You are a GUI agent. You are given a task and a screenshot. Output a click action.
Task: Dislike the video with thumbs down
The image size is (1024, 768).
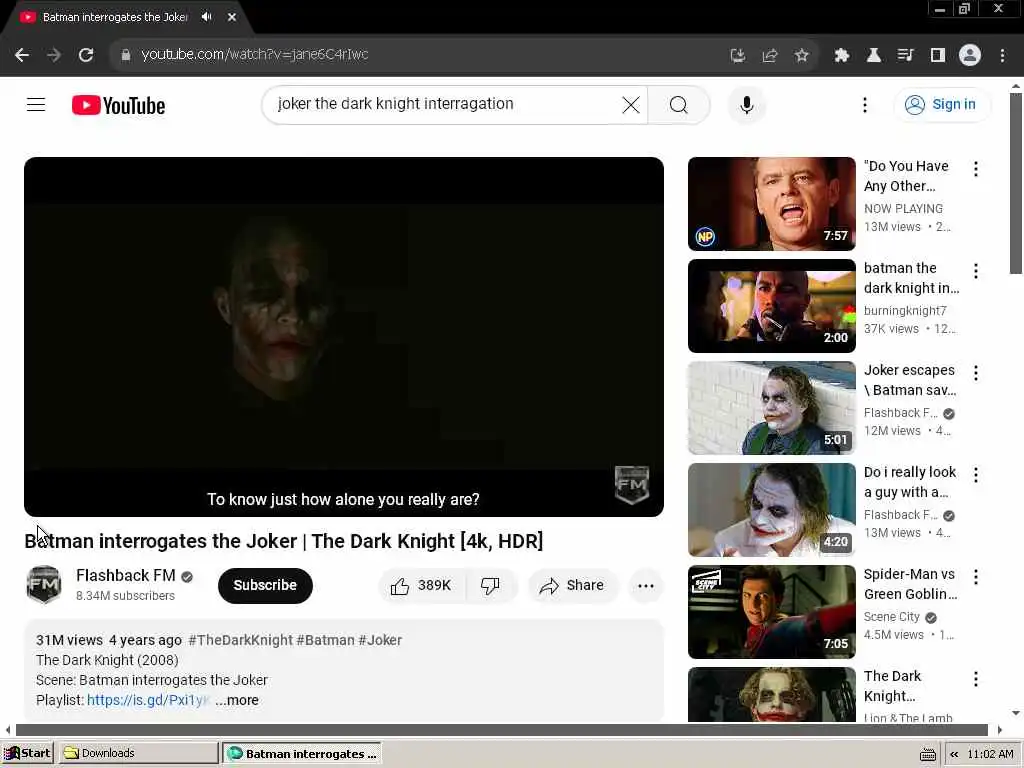tap(490, 586)
